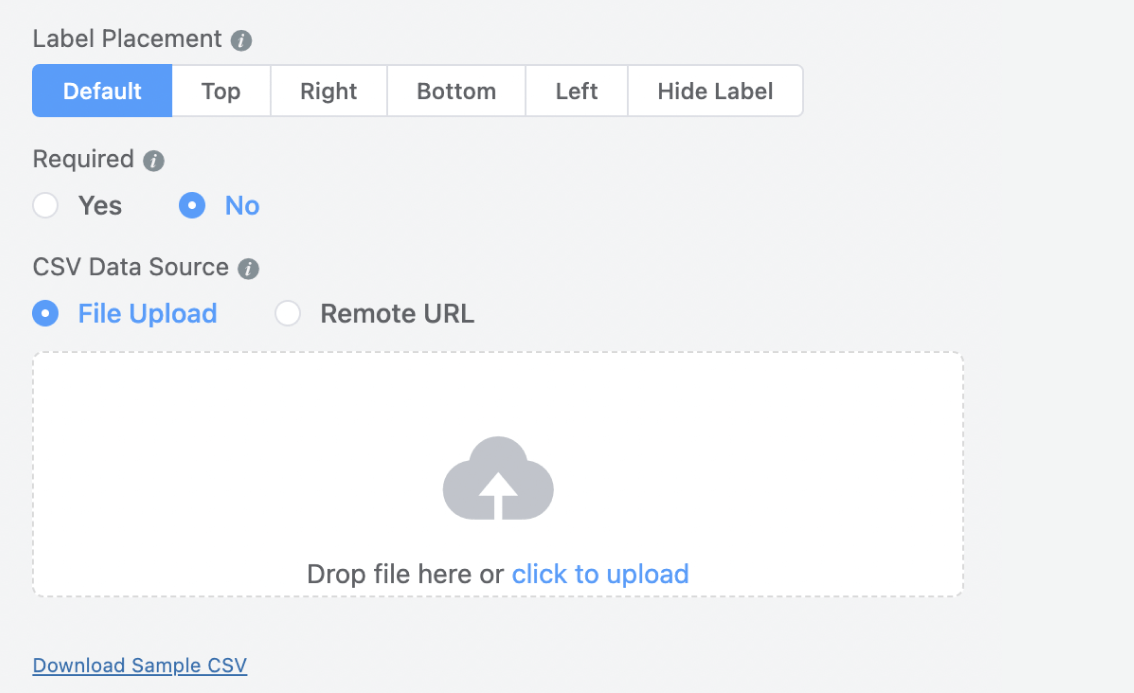
Task: Select the No radio button
Action: [x=192, y=206]
